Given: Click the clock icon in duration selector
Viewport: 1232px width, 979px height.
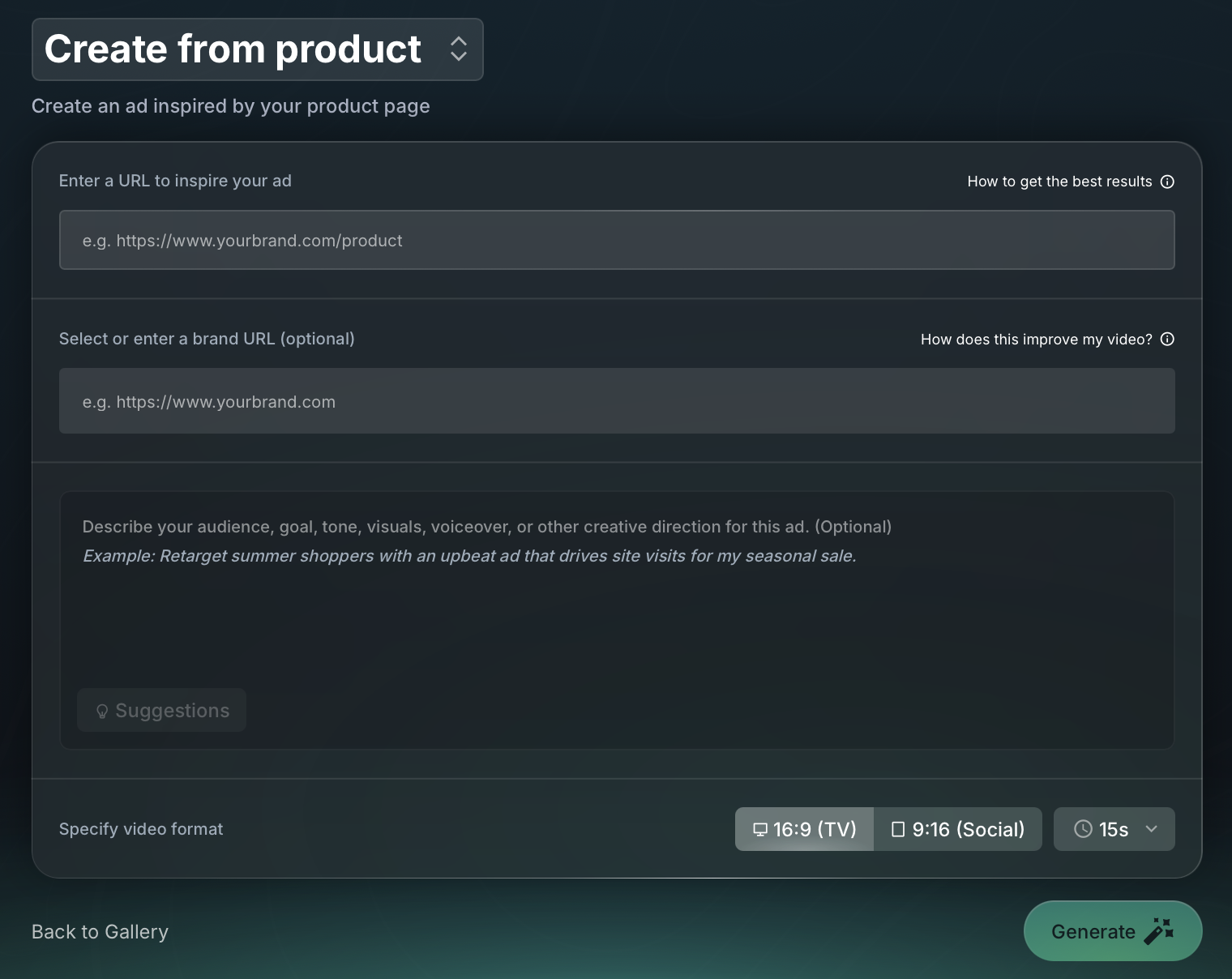Looking at the screenshot, I should click(1083, 829).
